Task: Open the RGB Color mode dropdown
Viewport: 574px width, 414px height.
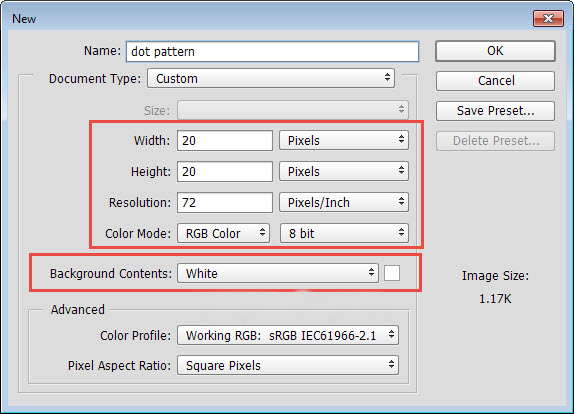Action: coord(223,233)
